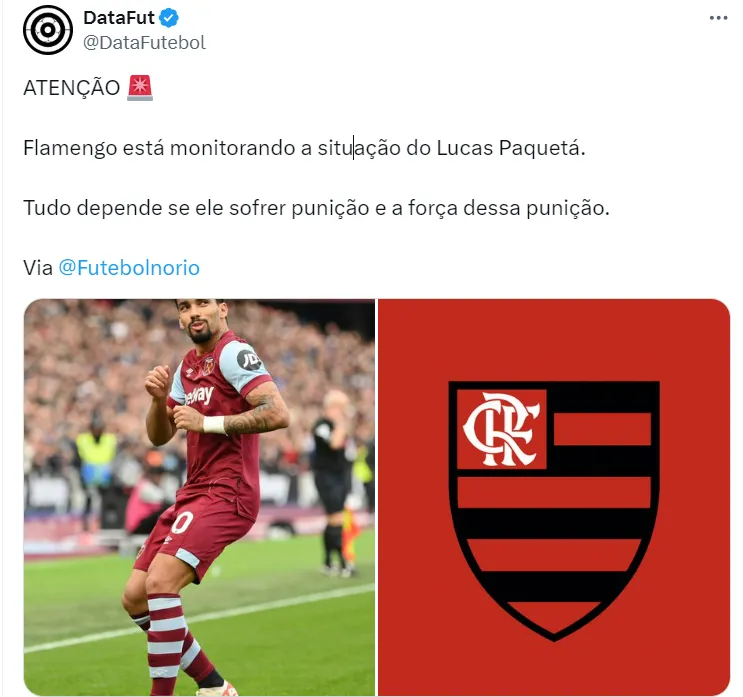The height and width of the screenshot is (697, 743).
Task: Click the betway sponsor on shirt
Action: tap(199, 394)
